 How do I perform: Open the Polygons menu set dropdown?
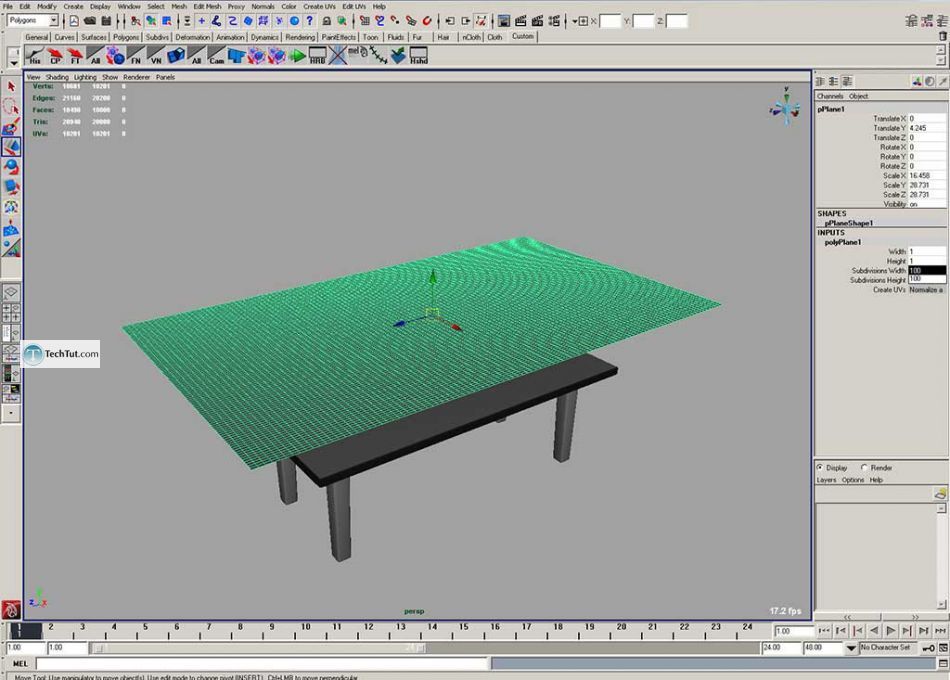click(x=33, y=21)
